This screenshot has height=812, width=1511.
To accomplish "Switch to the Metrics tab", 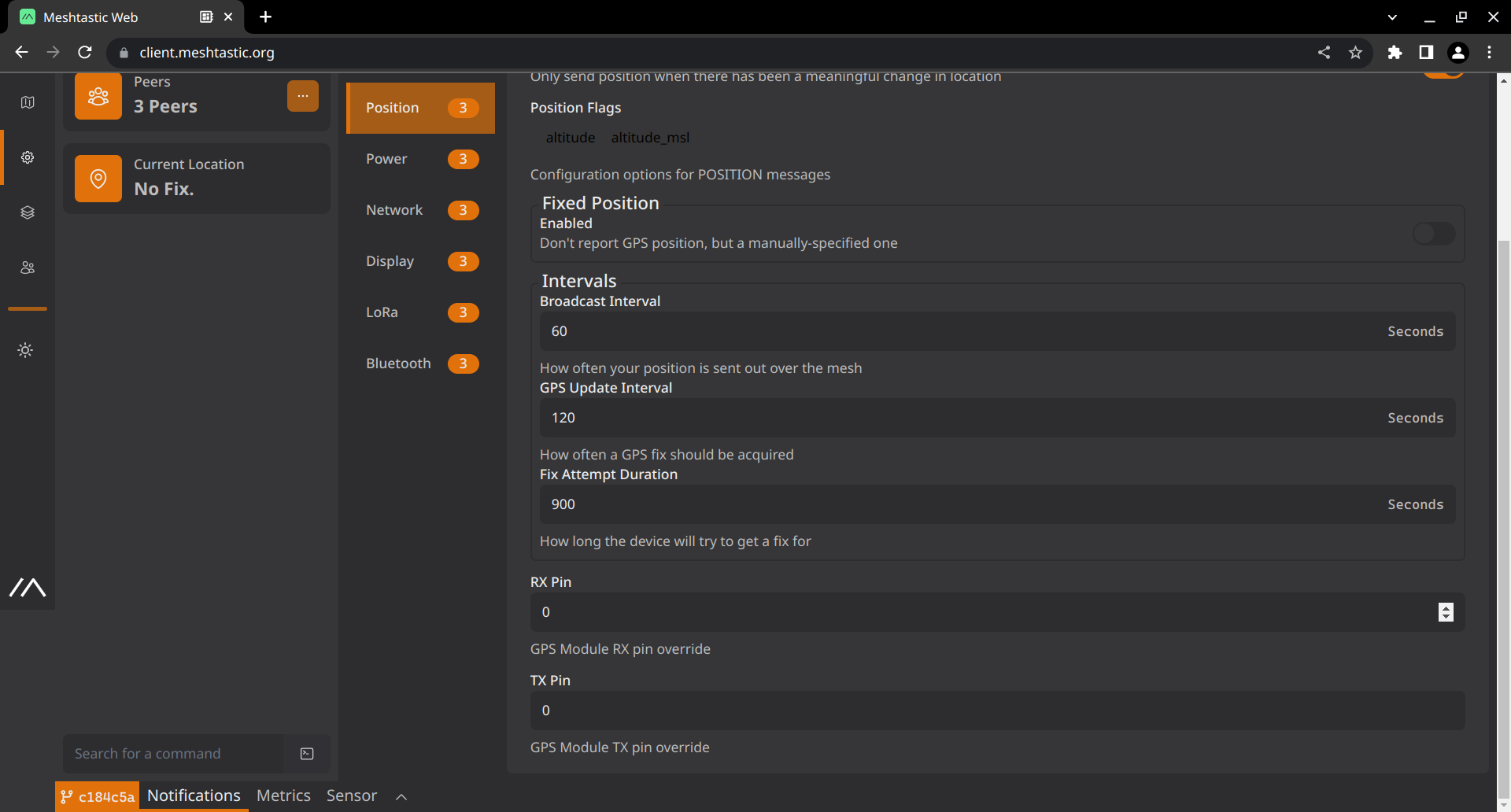I will [283, 795].
